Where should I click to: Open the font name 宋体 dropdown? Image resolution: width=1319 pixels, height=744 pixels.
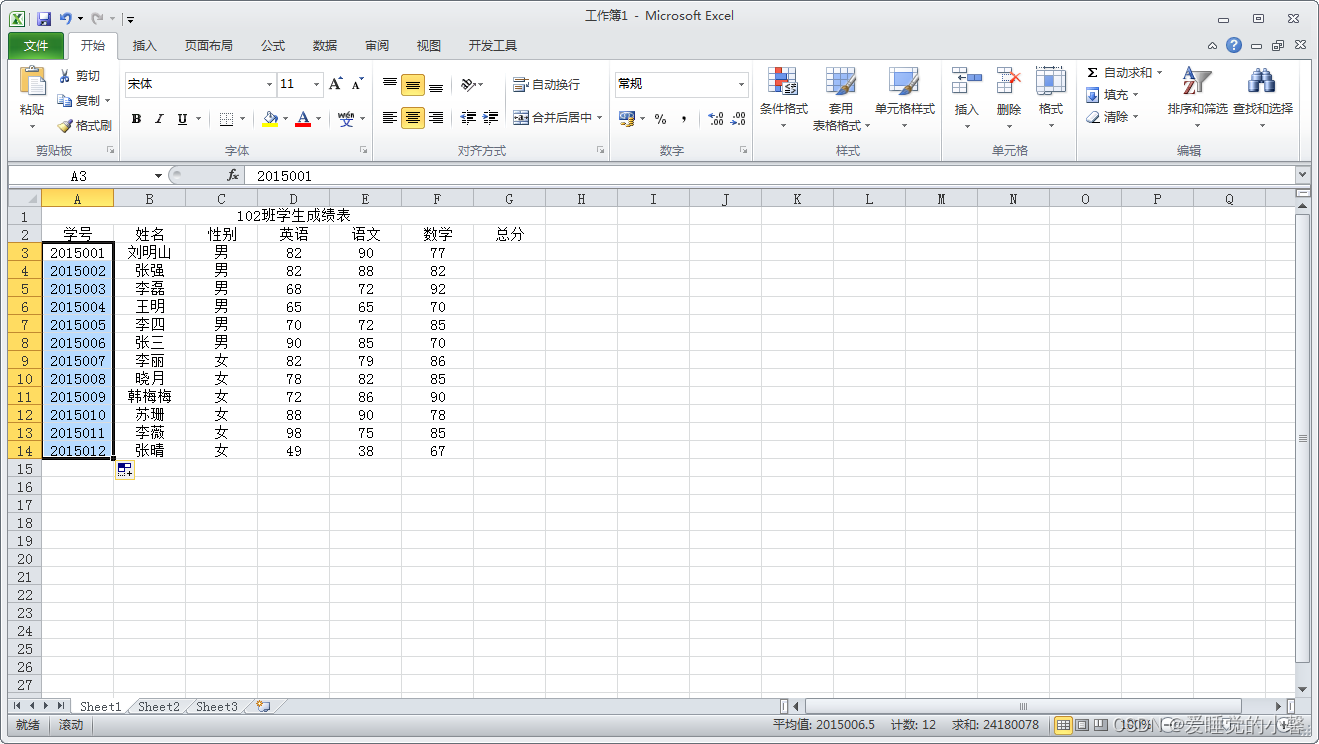coord(269,85)
